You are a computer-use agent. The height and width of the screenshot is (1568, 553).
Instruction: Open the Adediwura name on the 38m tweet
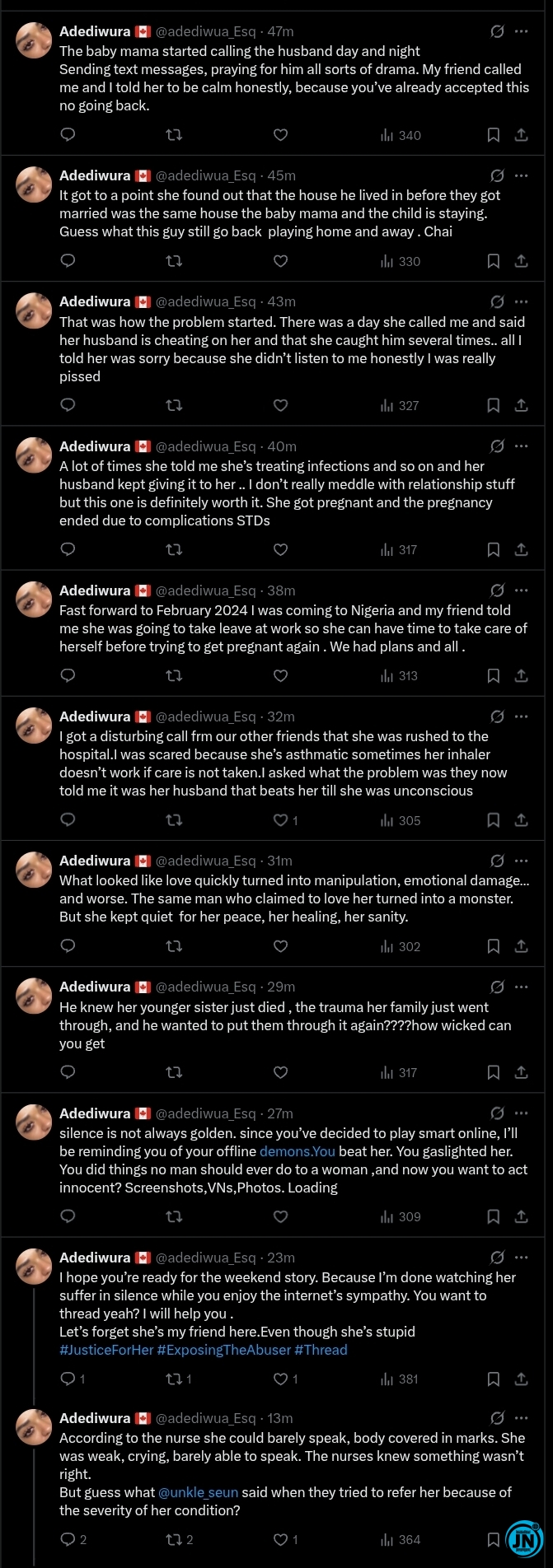point(95,590)
